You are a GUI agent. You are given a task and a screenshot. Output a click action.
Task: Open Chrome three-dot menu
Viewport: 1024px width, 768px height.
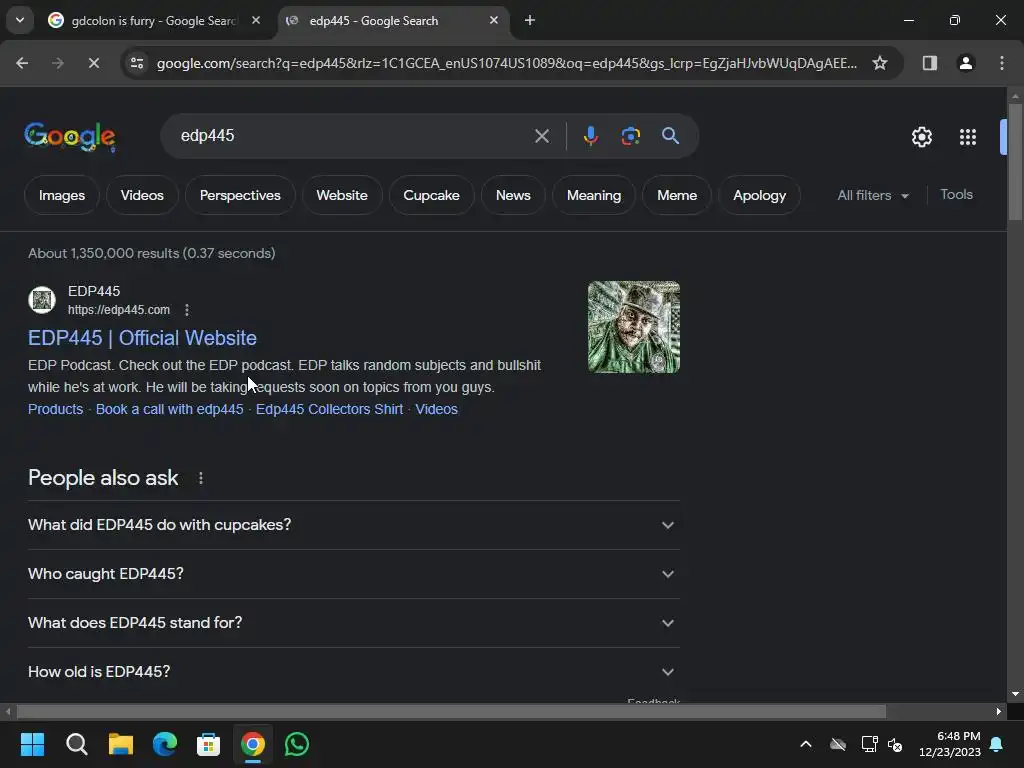click(x=1002, y=63)
